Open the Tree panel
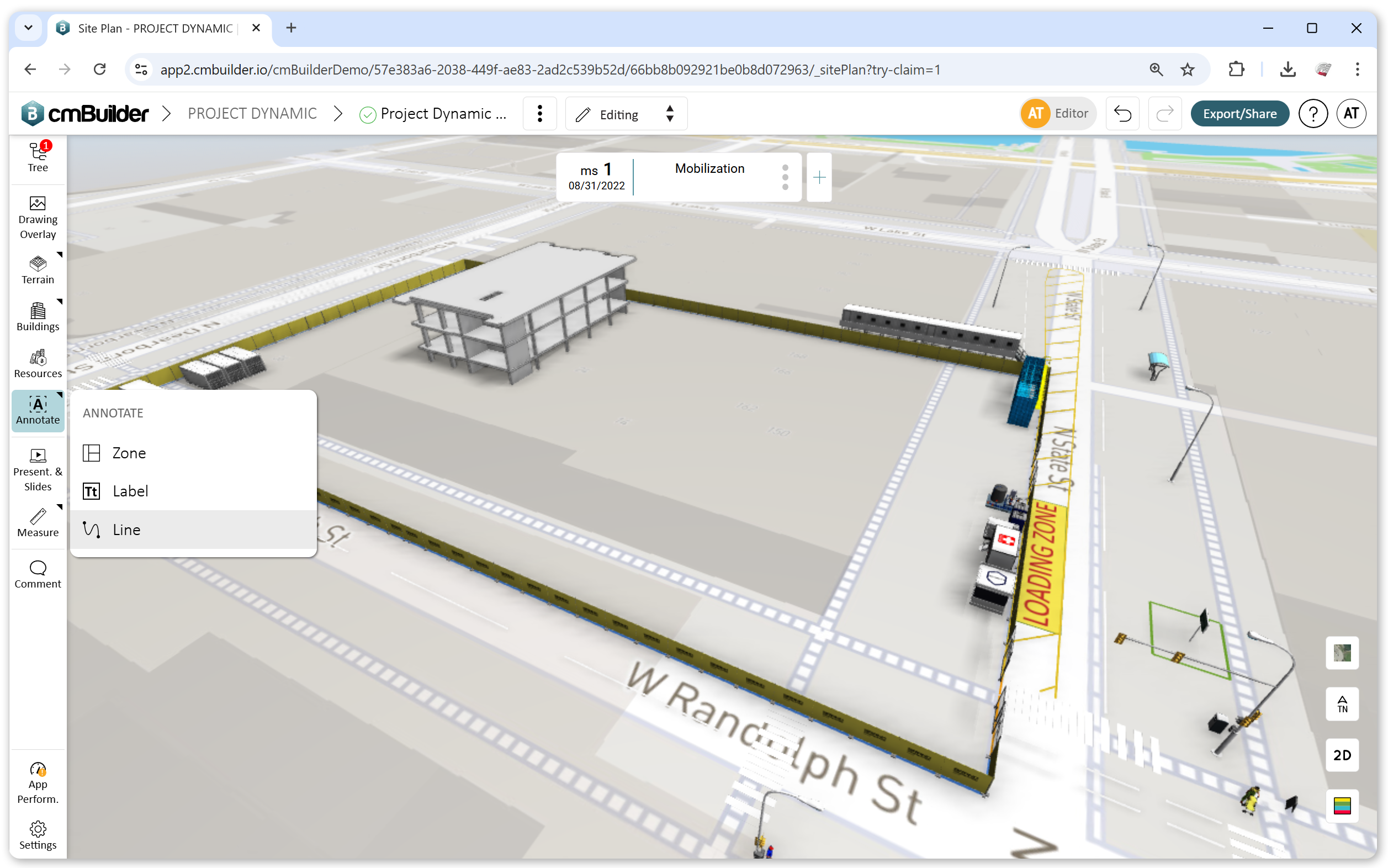Image resolution: width=1388 pixels, height=868 pixels. click(x=38, y=158)
